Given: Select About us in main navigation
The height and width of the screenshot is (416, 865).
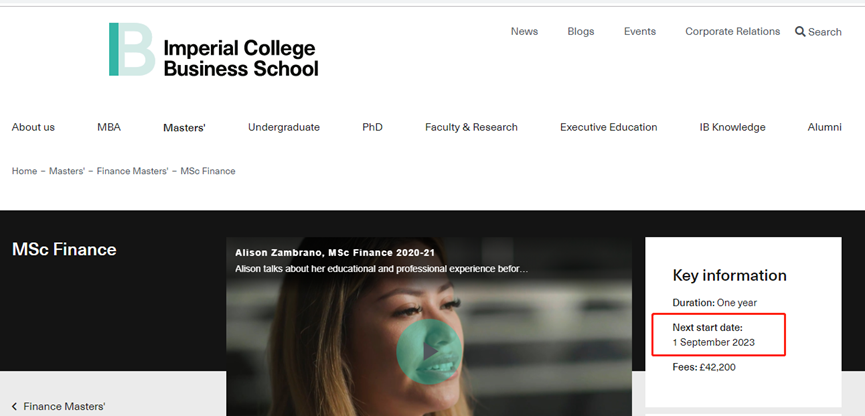Looking at the screenshot, I should tap(33, 127).
